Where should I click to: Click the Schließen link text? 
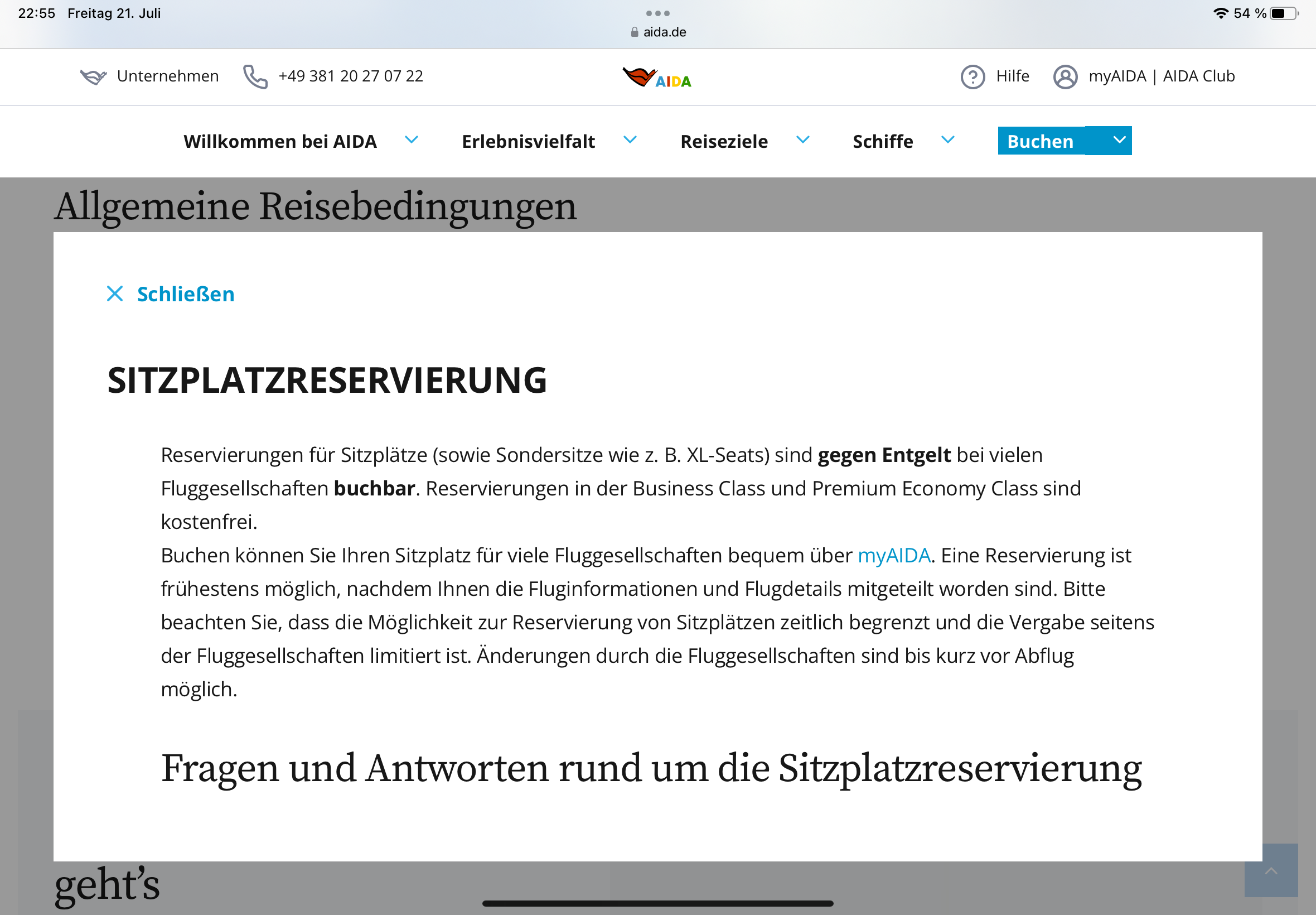pos(186,294)
